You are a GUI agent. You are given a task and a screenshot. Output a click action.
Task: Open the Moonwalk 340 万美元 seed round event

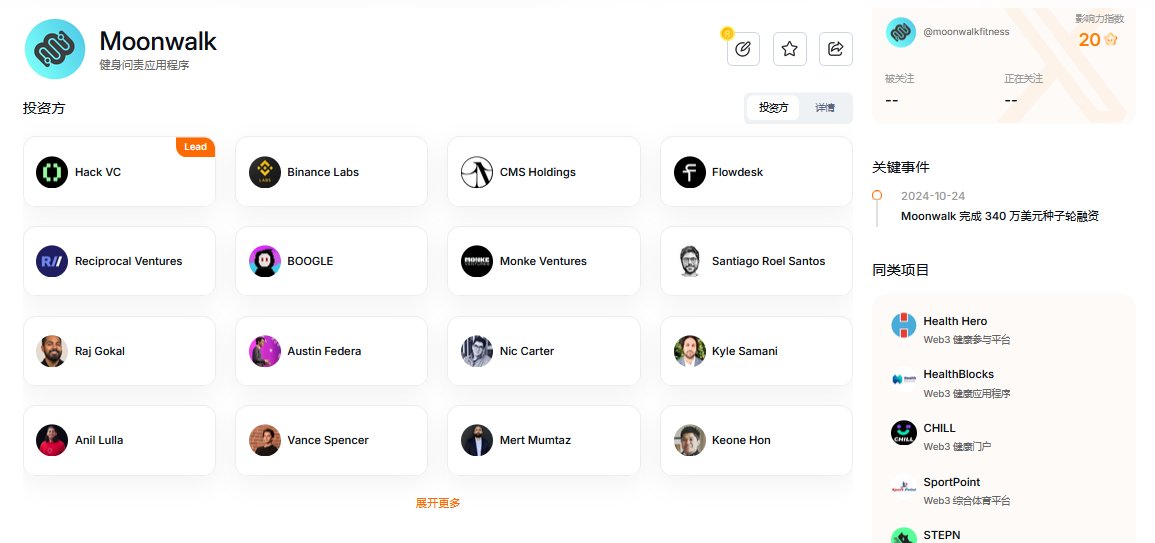click(x=1000, y=216)
